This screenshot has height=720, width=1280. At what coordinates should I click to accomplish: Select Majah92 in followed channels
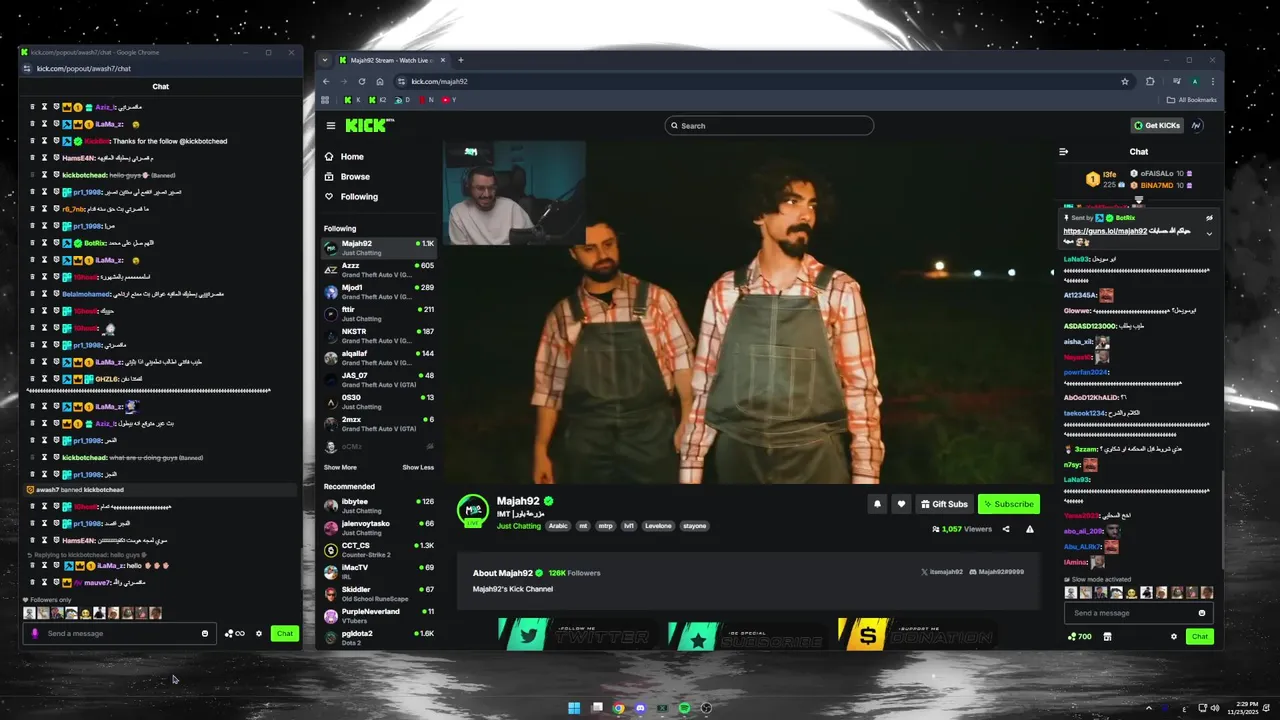[379, 248]
